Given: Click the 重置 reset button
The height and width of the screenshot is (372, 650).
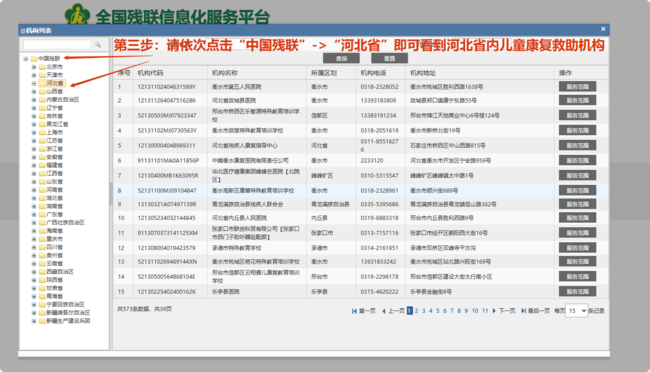Looking at the screenshot, I should click(x=390, y=58).
